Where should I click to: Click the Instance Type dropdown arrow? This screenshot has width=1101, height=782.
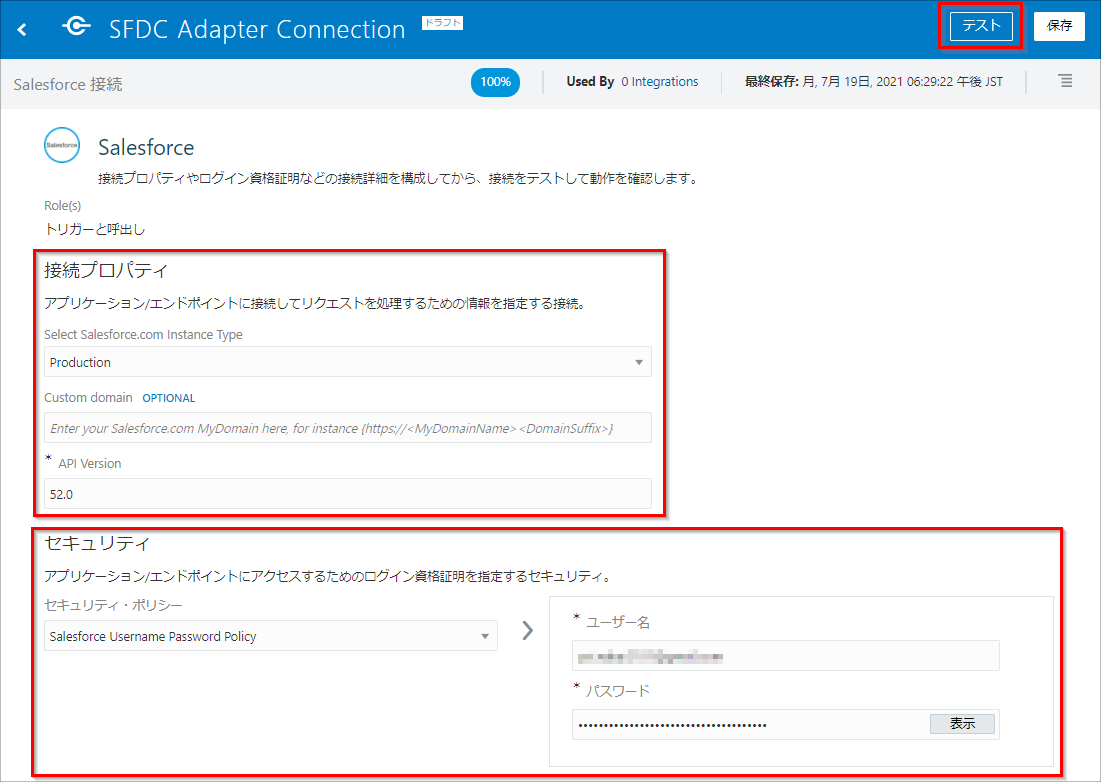[x=639, y=362]
